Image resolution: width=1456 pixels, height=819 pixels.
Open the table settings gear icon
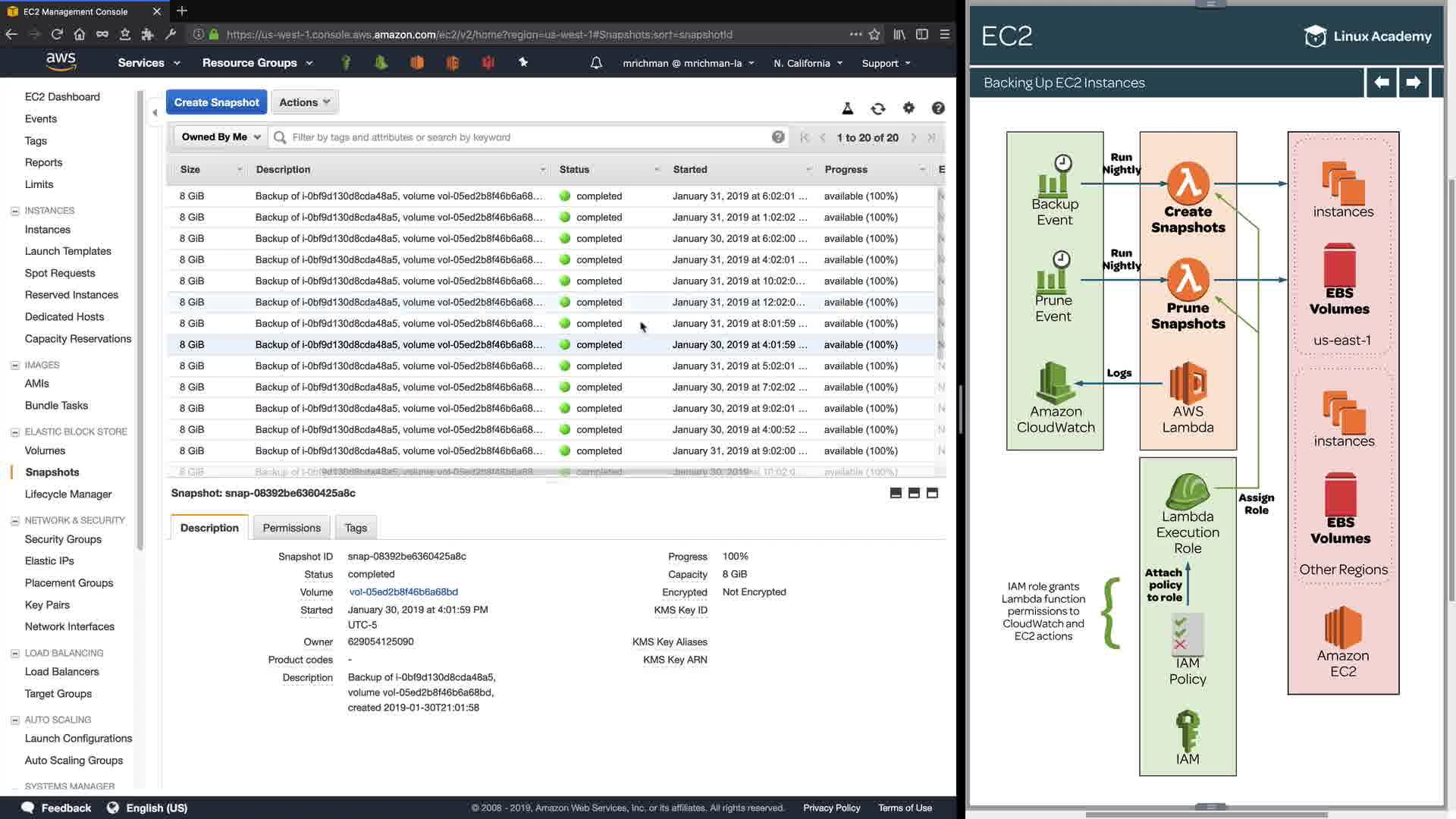click(x=908, y=108)
